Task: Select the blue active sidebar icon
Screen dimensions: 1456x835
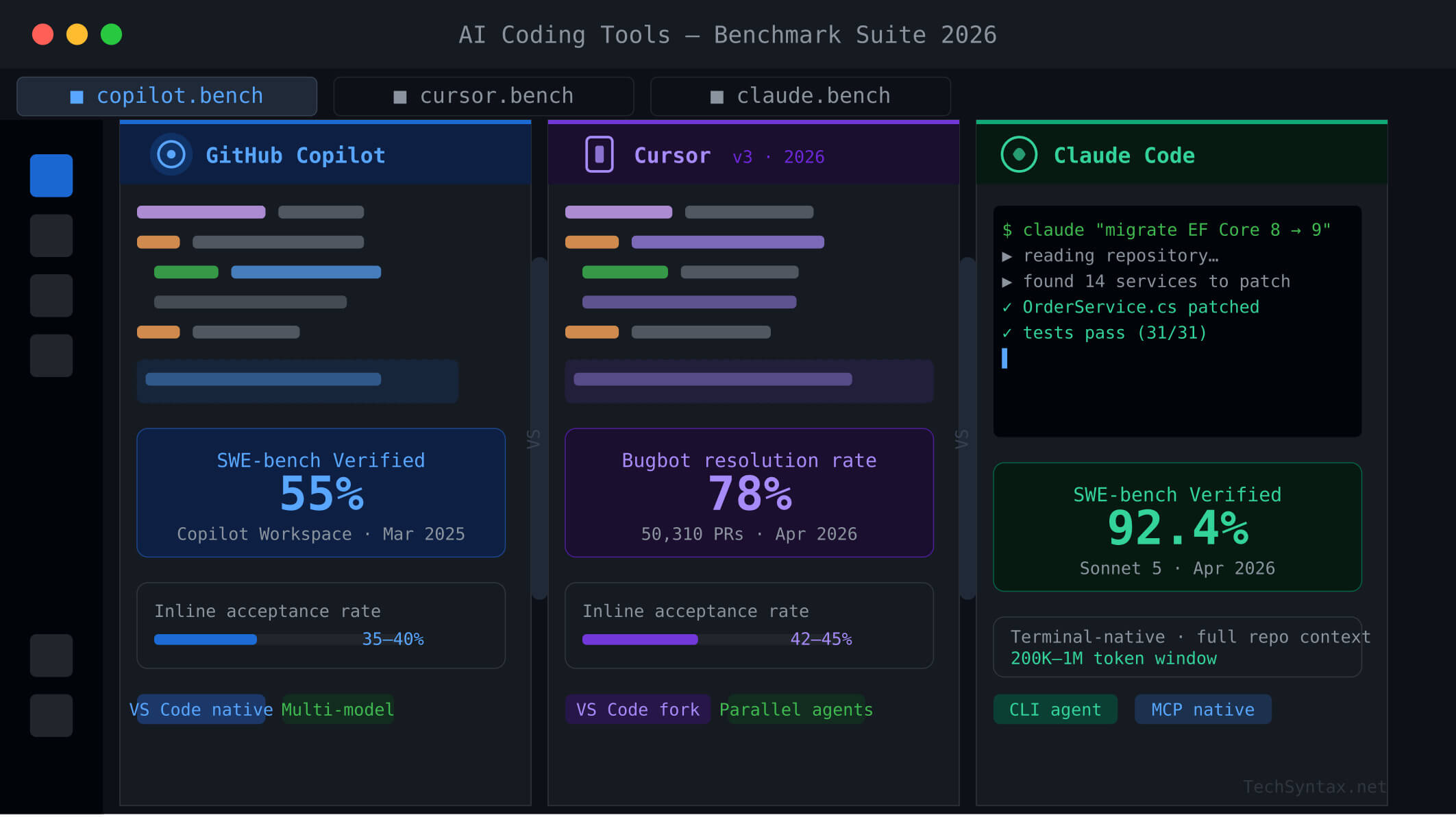Action: (x=51, y=175)
